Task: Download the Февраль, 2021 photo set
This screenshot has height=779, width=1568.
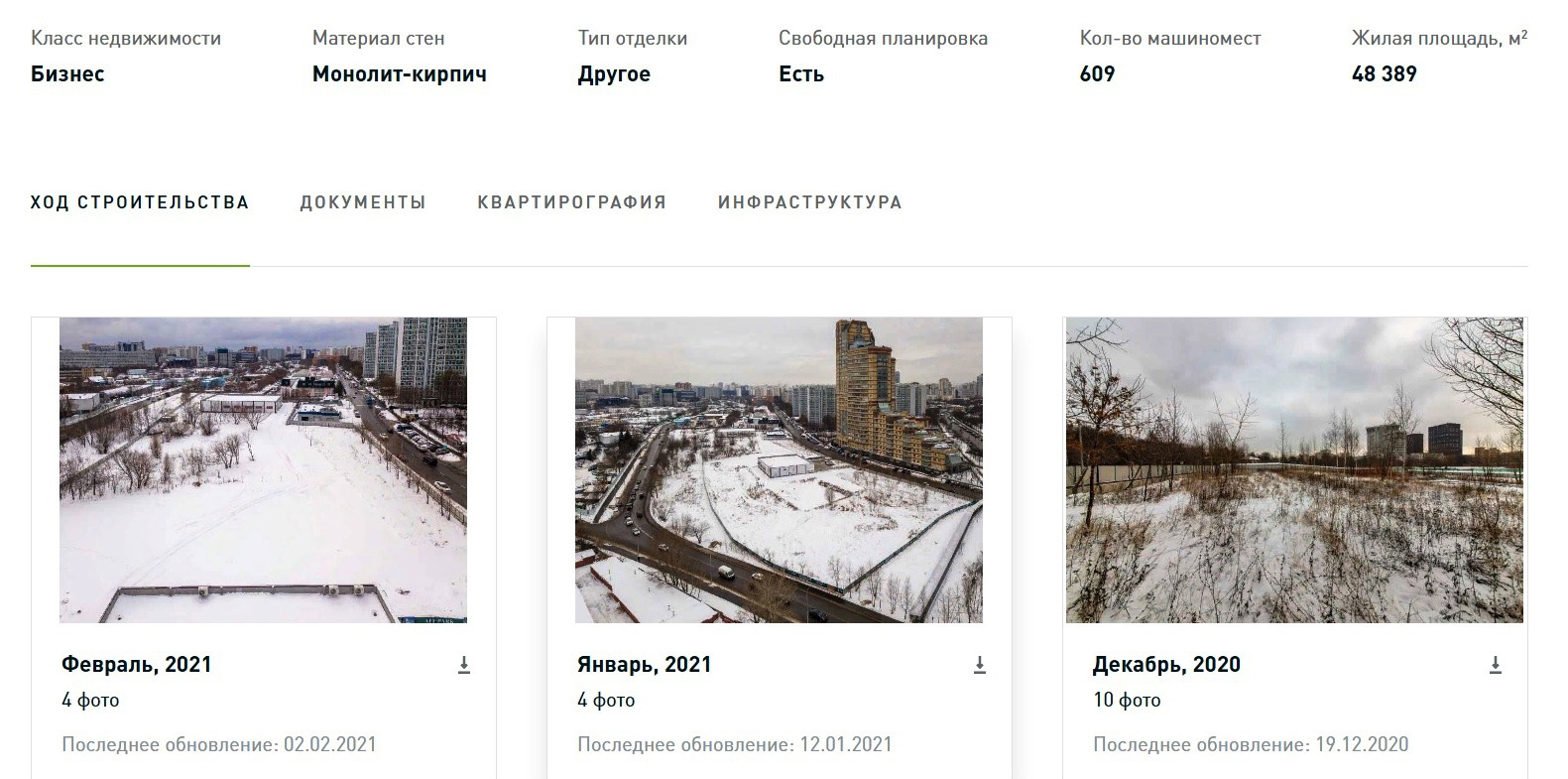Action: pyautogui.click(x=464, y=666)
